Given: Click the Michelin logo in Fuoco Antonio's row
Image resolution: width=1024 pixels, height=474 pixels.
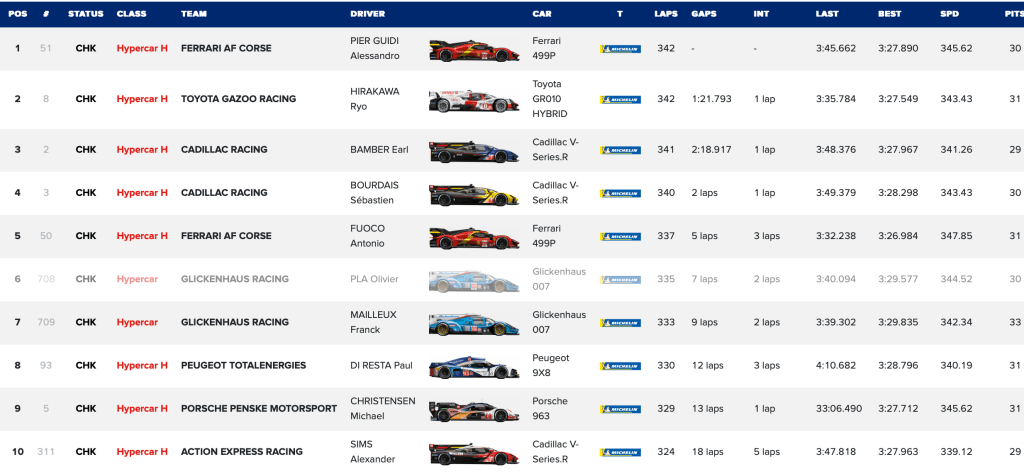Looking at the screenshot, I should pos(620,236).
